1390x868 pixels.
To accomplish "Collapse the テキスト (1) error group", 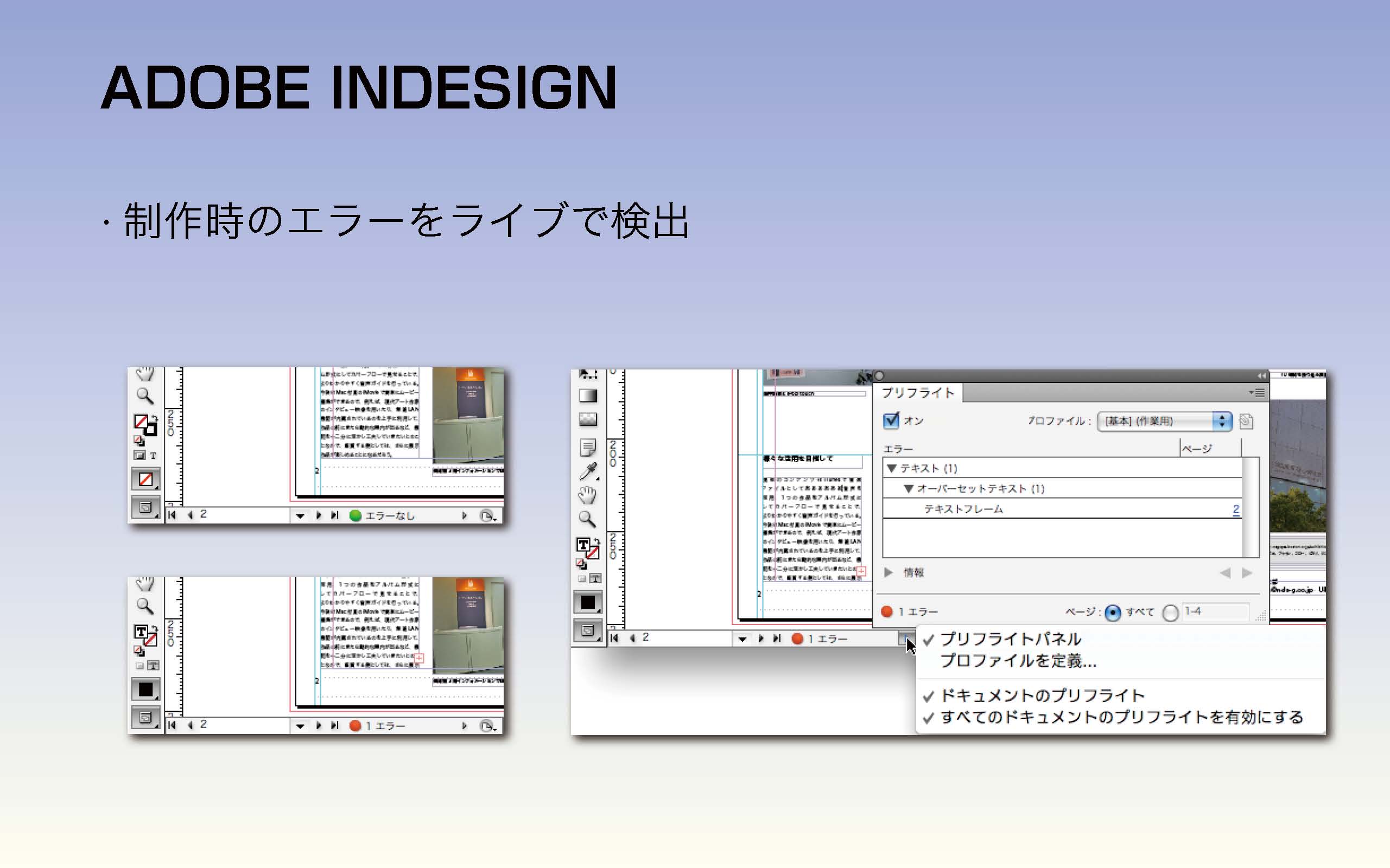I will 891,468.
